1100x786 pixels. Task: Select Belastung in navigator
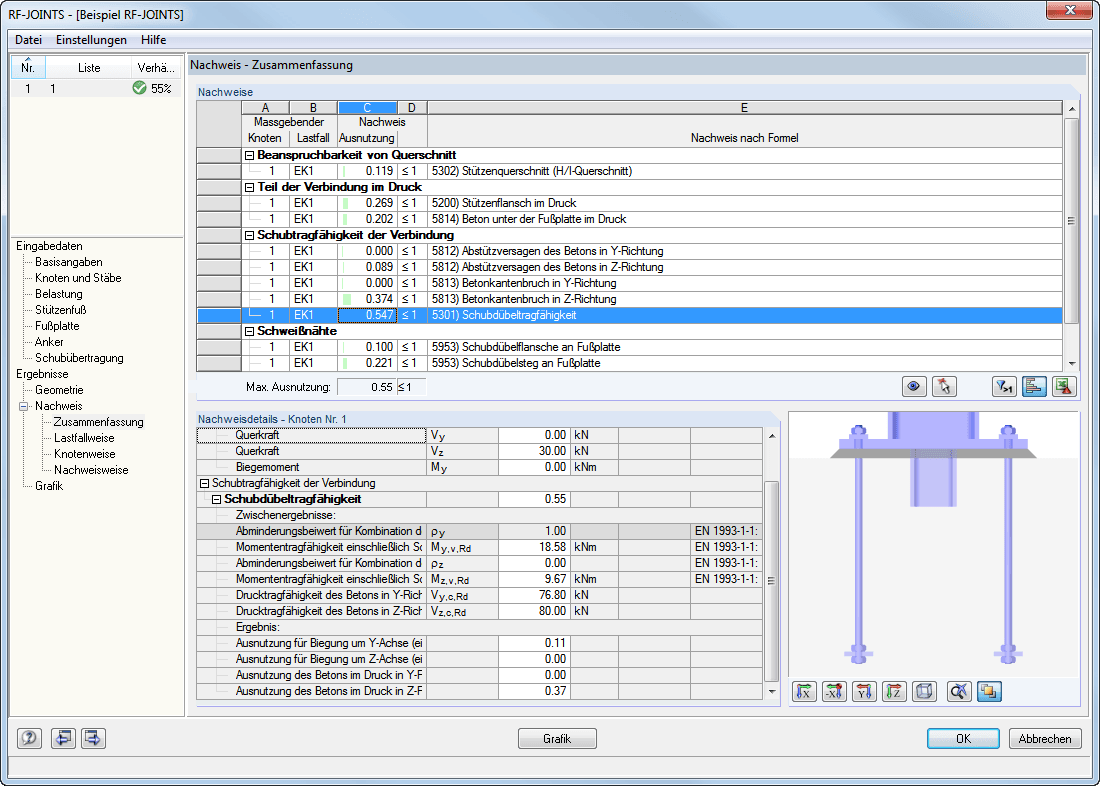click(x=59, y=295)
